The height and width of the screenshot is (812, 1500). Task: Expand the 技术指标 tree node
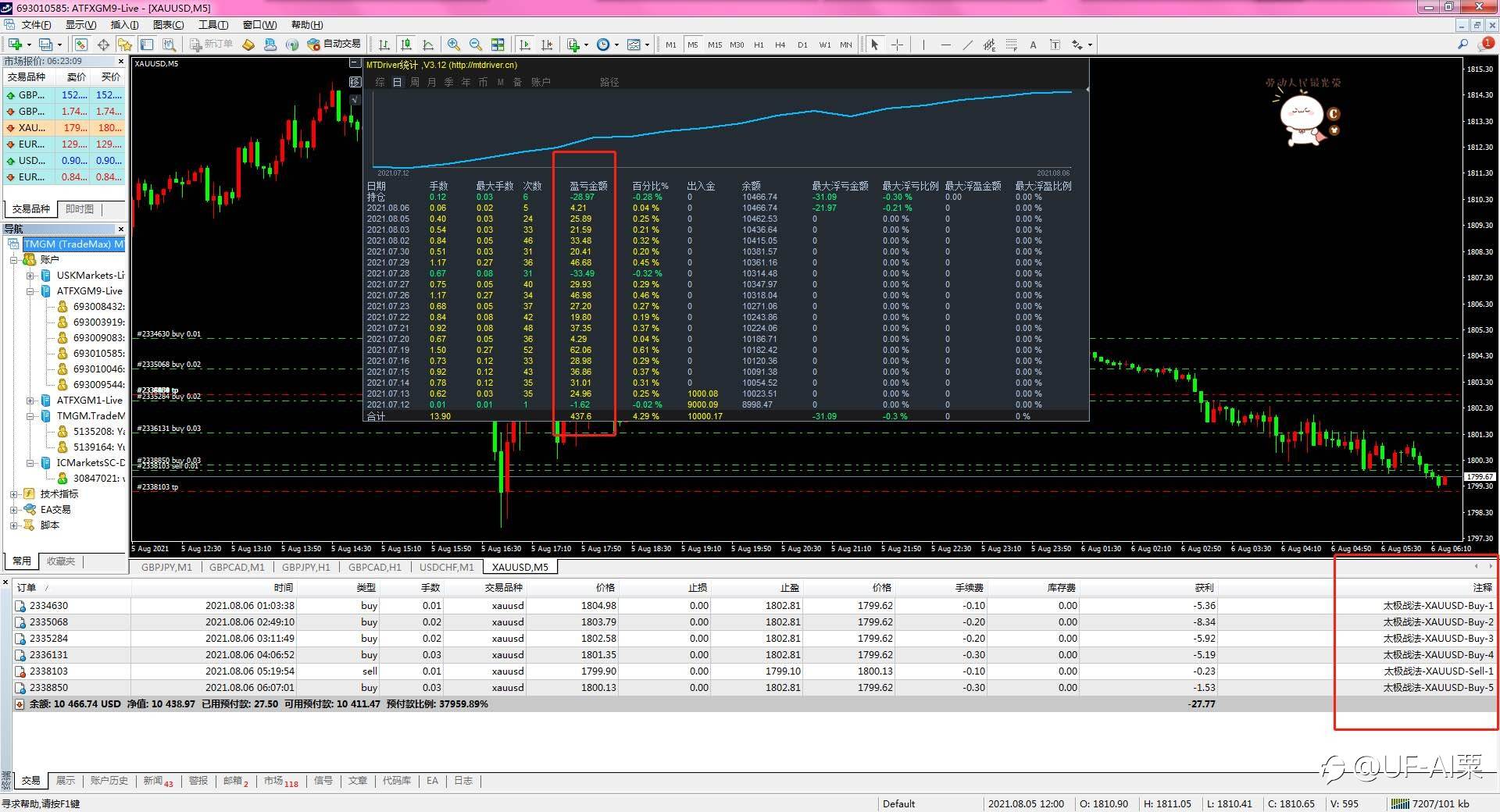14,494
